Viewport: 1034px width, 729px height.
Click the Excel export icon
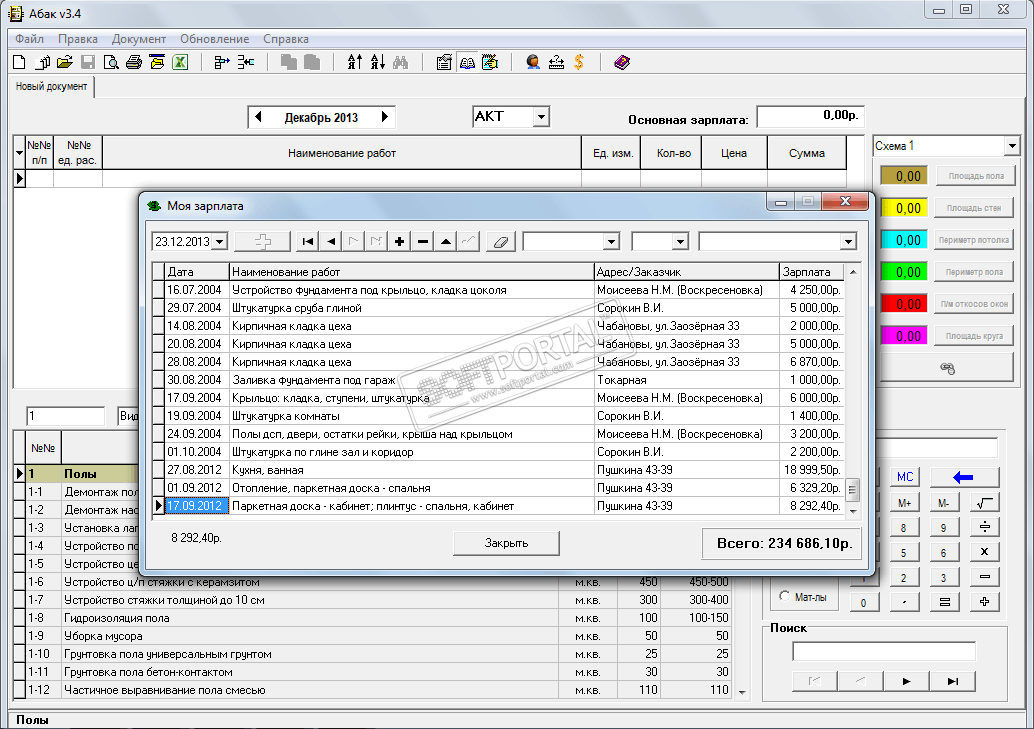pos(180,62)
